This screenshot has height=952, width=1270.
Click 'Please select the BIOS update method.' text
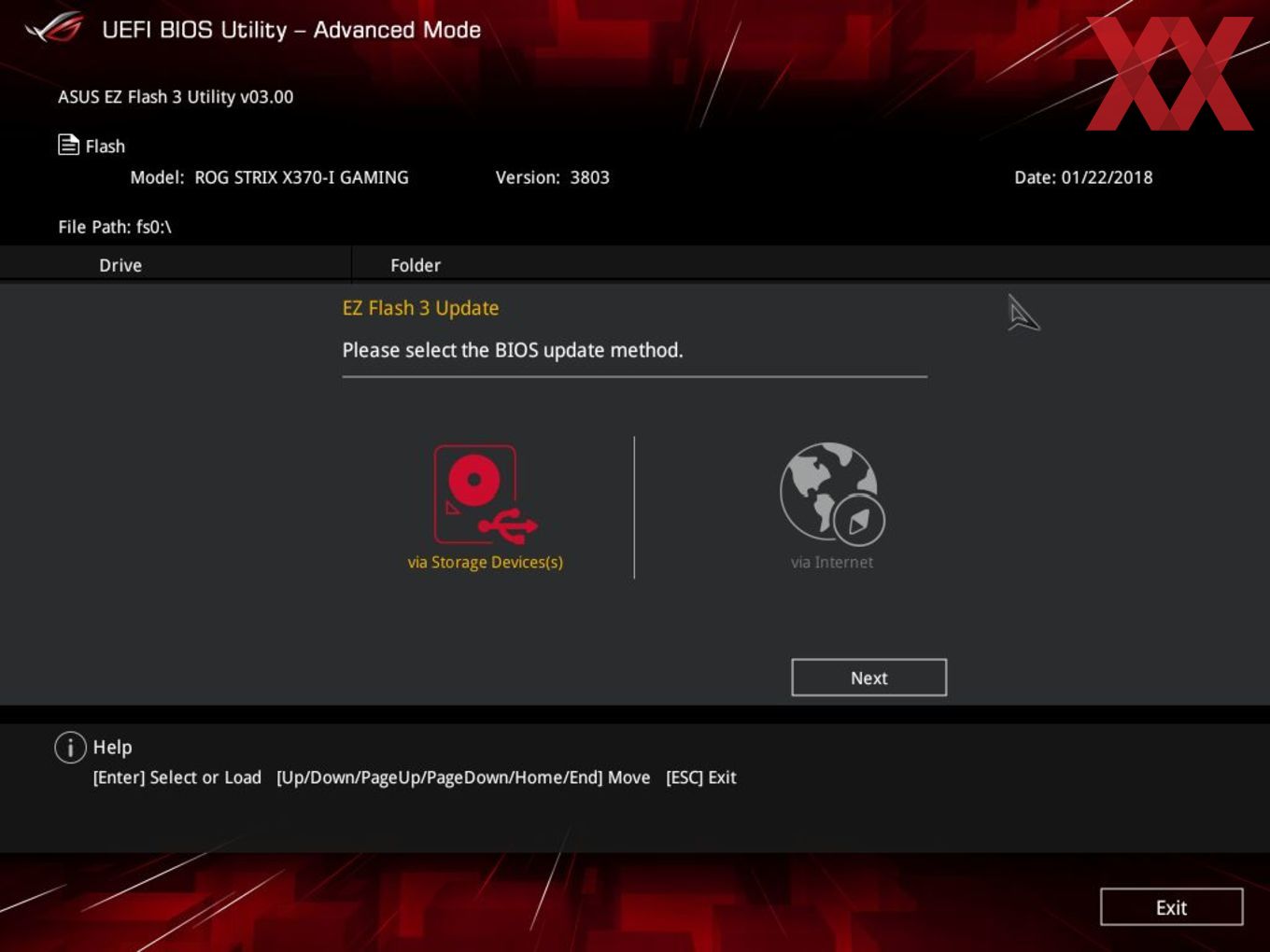[x=513, y=350]
